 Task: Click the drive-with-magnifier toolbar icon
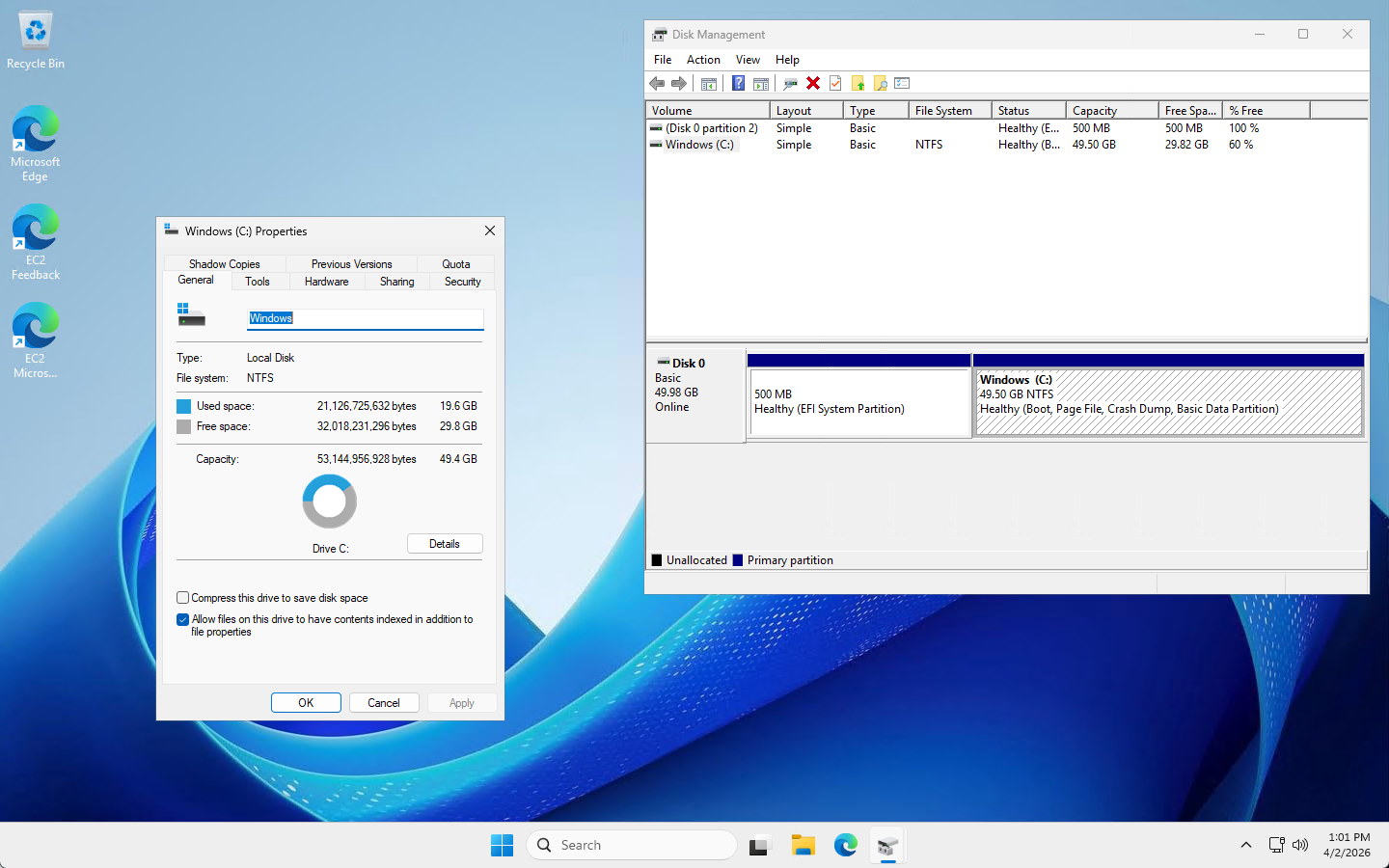point(790,84)
